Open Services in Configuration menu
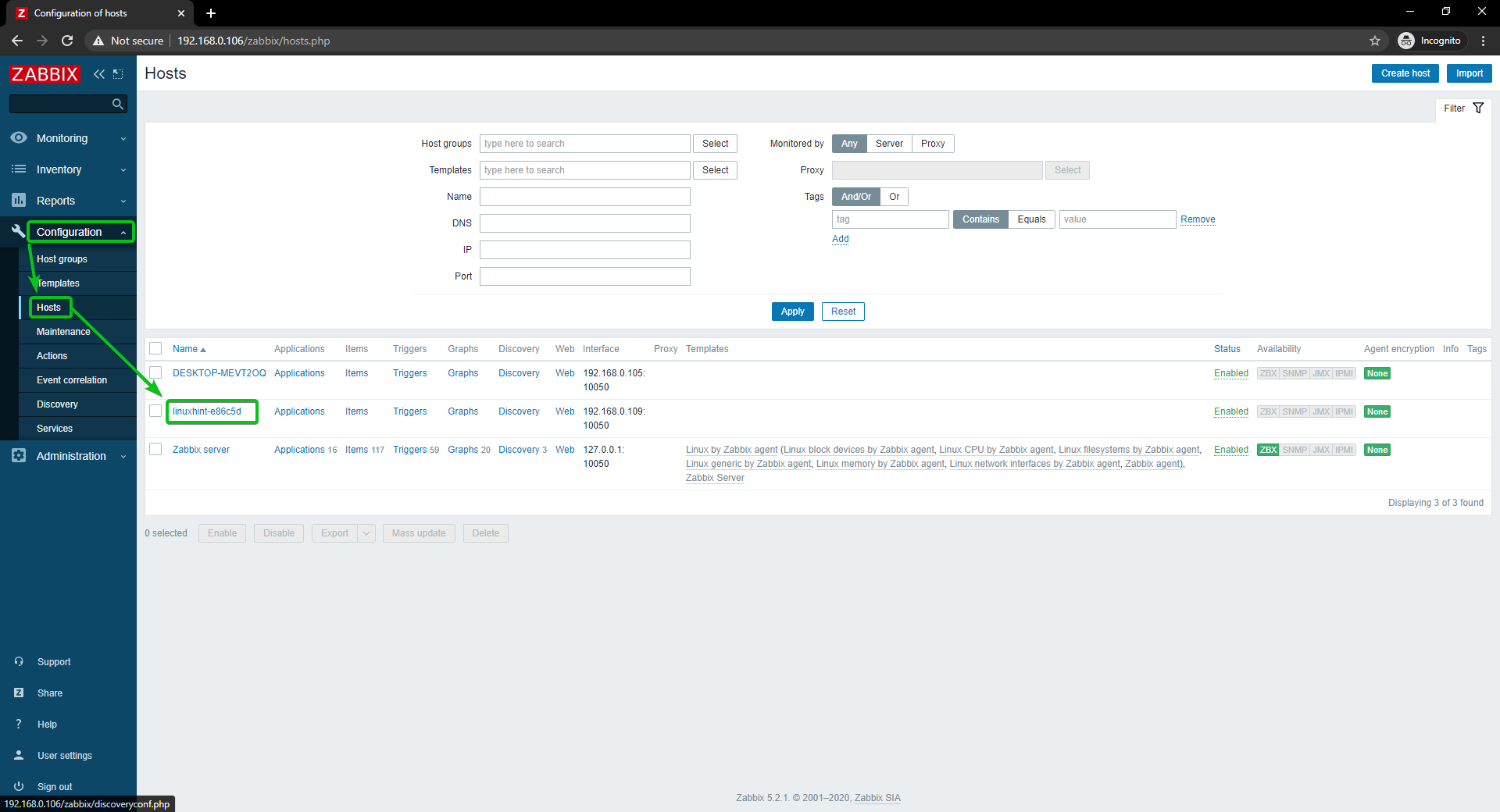The height and width of the screenshot is (812, 1500). pyautogui.click(x=55, y=429)
